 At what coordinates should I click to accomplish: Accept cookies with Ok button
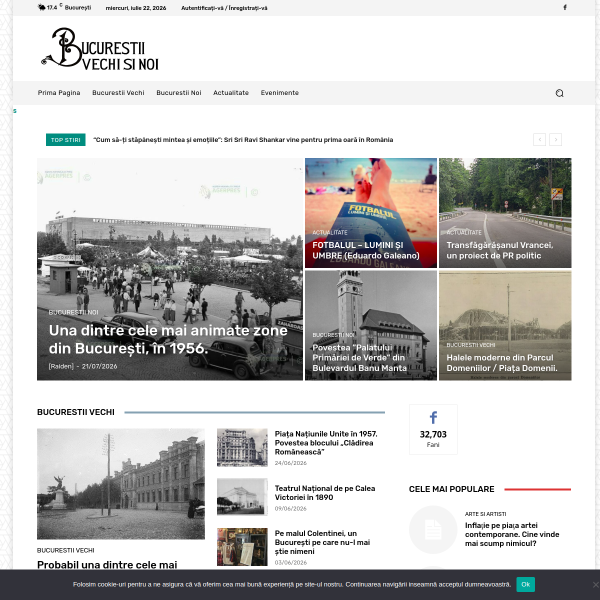tap(525, 584)
